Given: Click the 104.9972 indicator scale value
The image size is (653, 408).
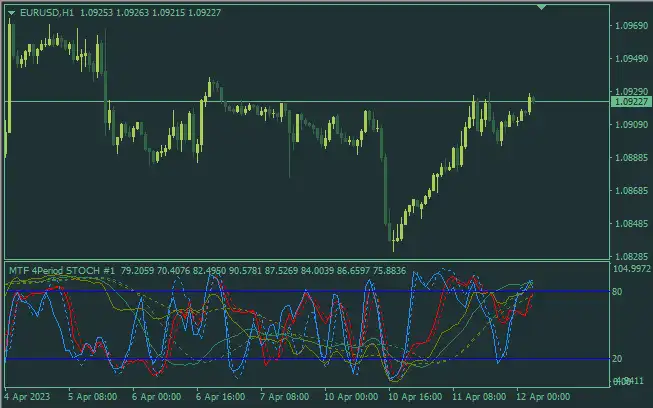Looking at the screenshot, I should click(632, 269).
